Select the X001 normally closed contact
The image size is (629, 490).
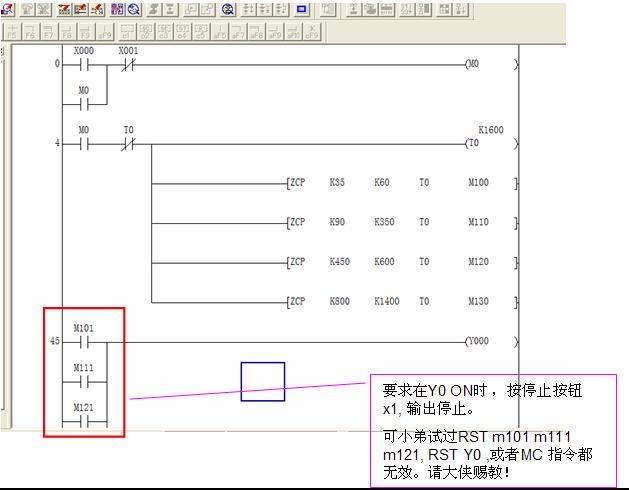(128, 64)
